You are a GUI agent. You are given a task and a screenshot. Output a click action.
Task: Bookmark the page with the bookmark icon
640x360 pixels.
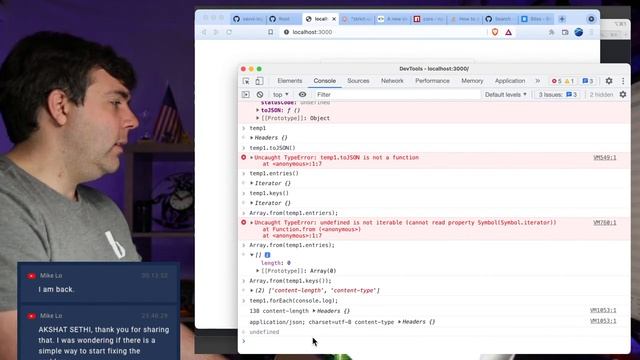[x=271, y=32]
